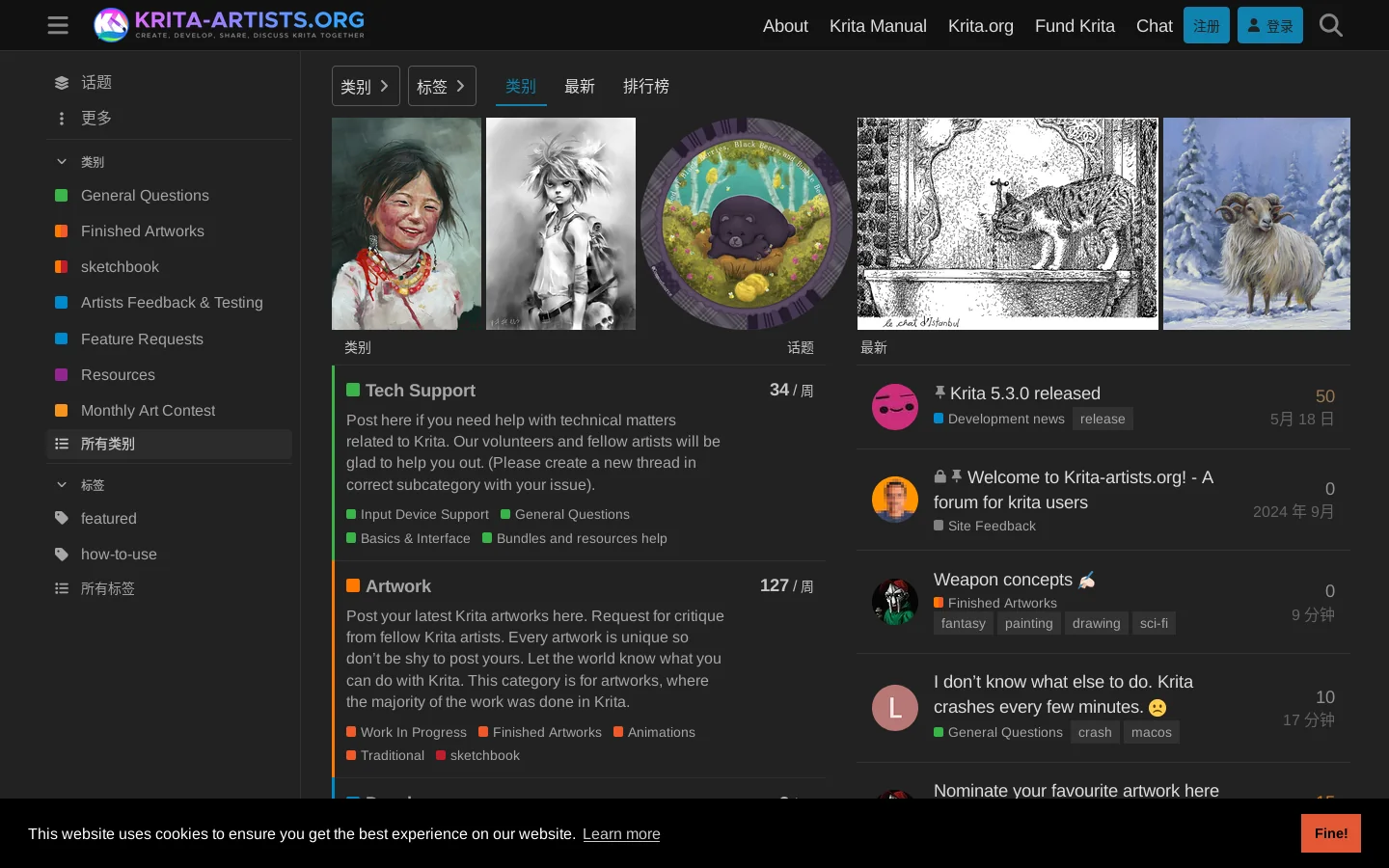Open the Artwork category link
Screen dimensions: 1389x868
click(397, 586)
